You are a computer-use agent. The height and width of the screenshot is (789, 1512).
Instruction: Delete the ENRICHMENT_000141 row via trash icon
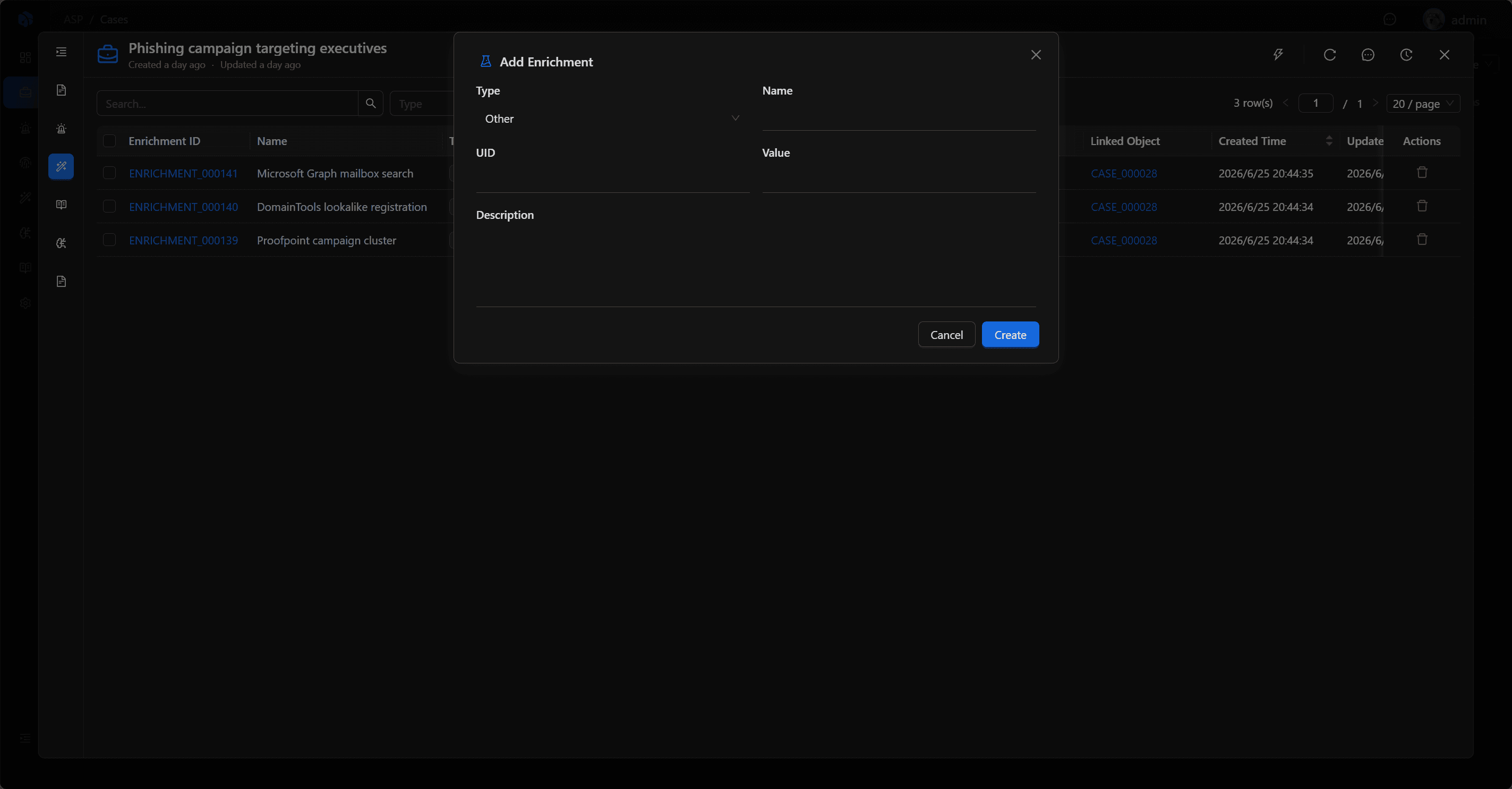pyautogui.click(x=1422, y=173)
